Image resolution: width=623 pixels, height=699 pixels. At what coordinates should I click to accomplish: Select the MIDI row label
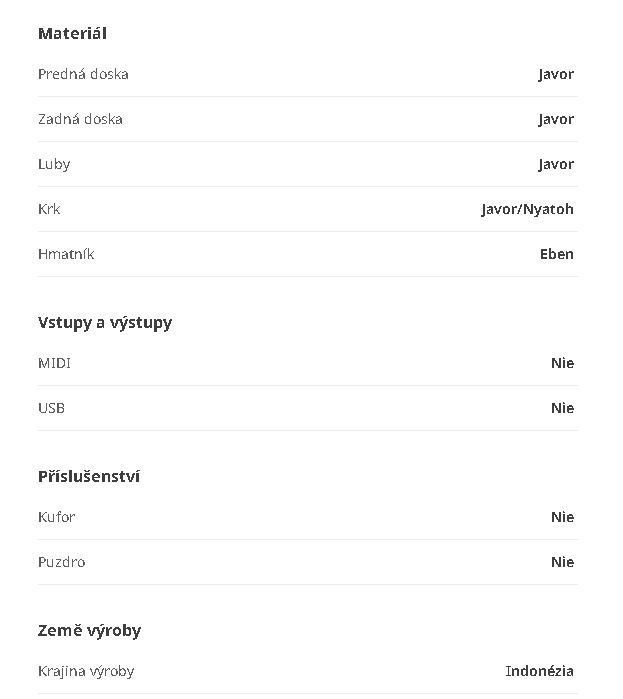point(54,363)
